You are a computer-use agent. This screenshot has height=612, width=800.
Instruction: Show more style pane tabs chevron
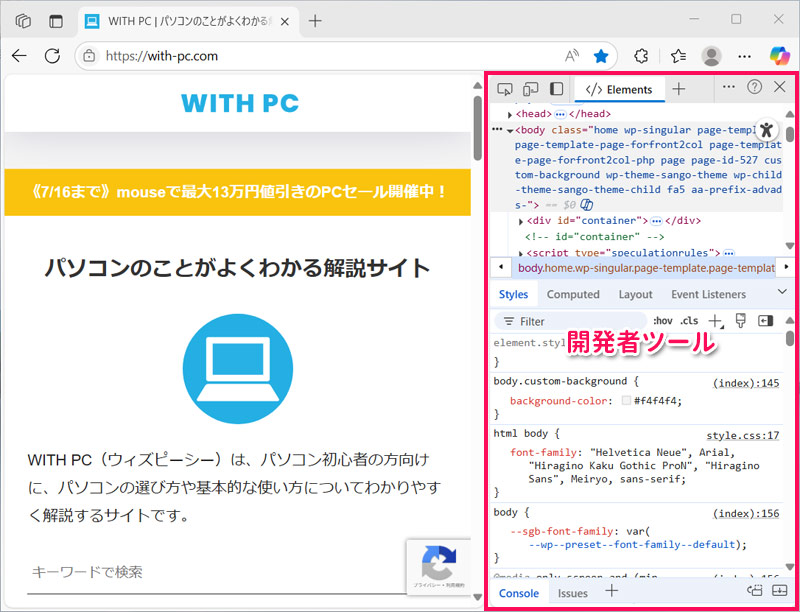tap(782, 292)
